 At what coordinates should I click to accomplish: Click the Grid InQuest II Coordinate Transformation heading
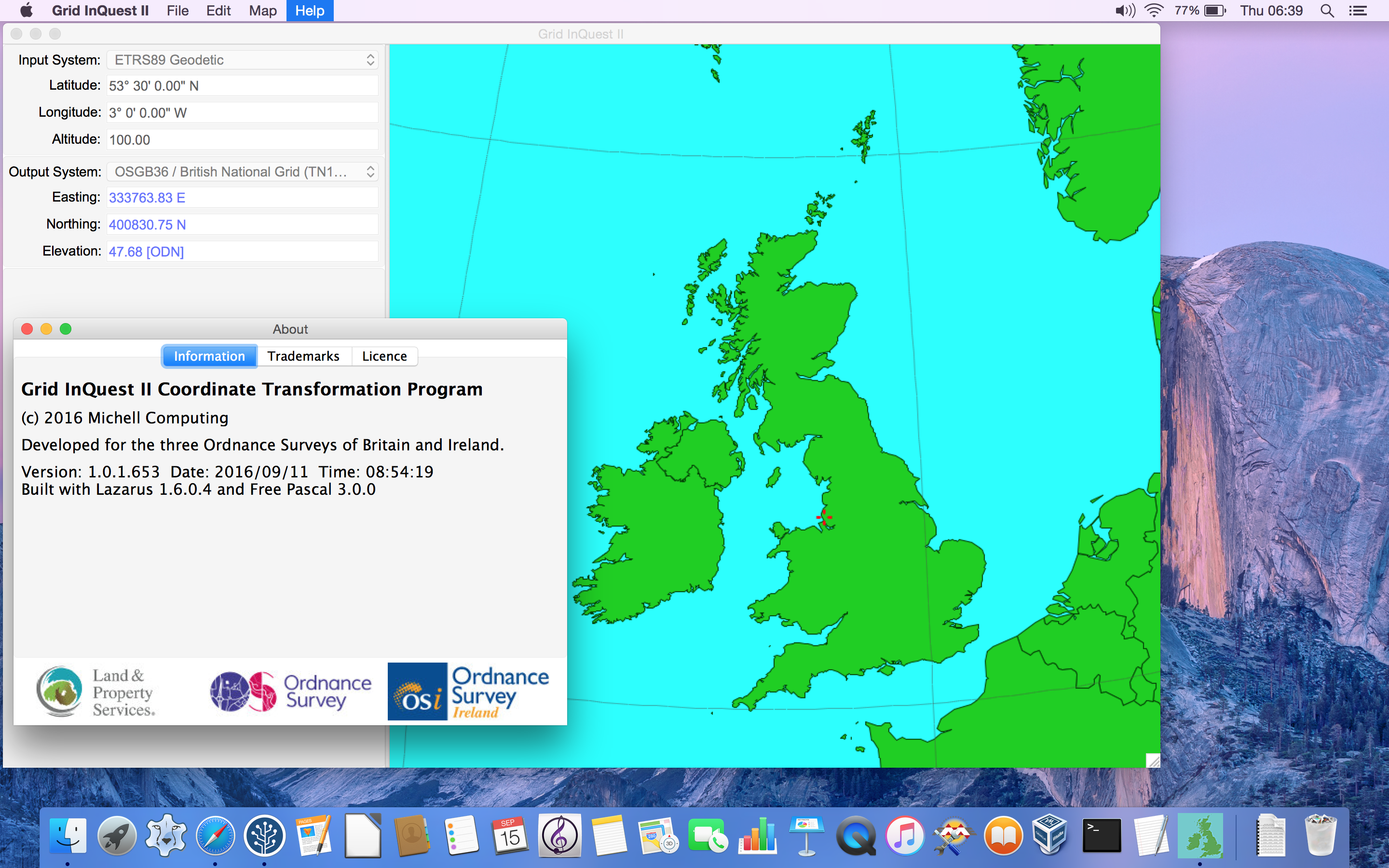251,389
